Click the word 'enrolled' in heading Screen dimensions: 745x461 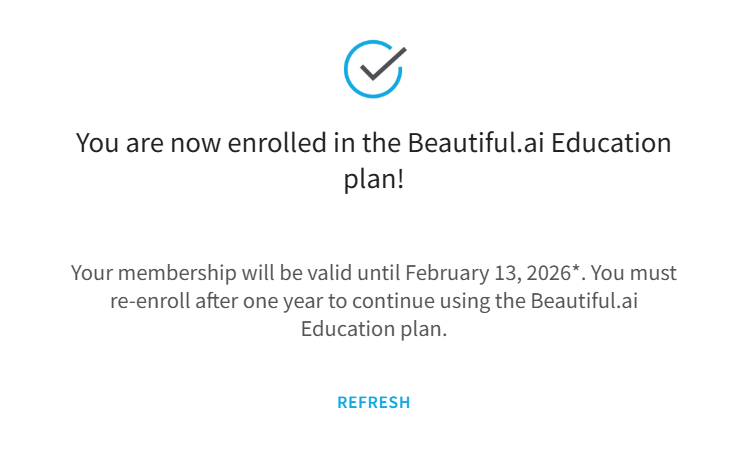coord(277,143)
